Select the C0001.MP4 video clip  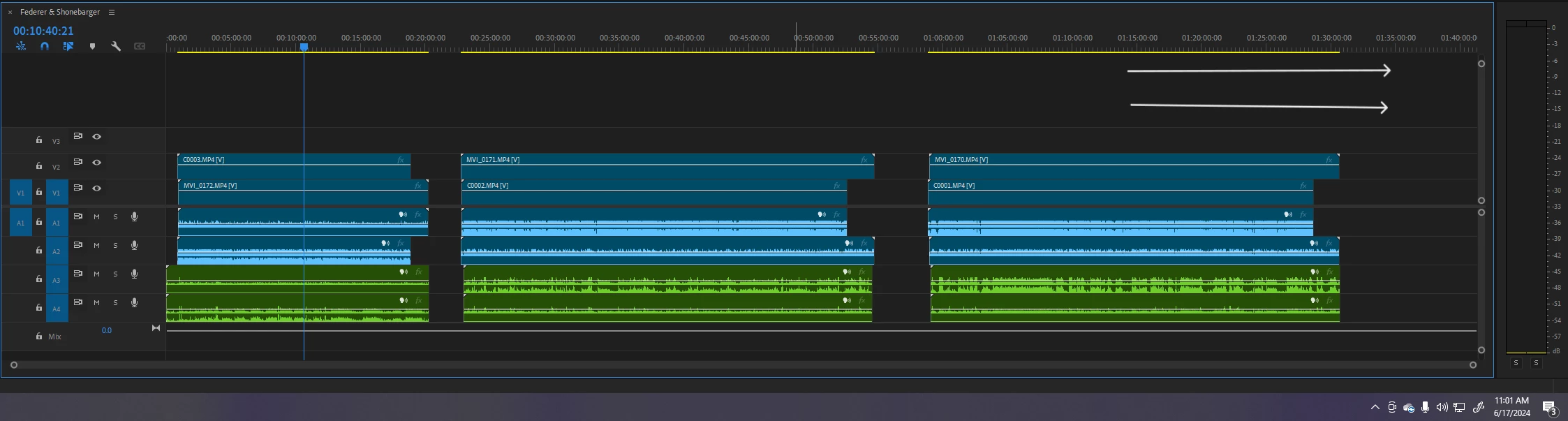click(x=1120, y=192)
